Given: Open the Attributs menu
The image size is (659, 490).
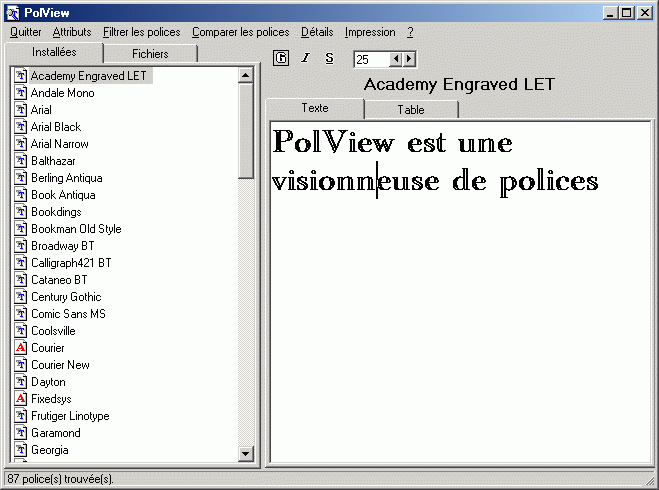Looking at the screenshot, I should click(72, 32).
